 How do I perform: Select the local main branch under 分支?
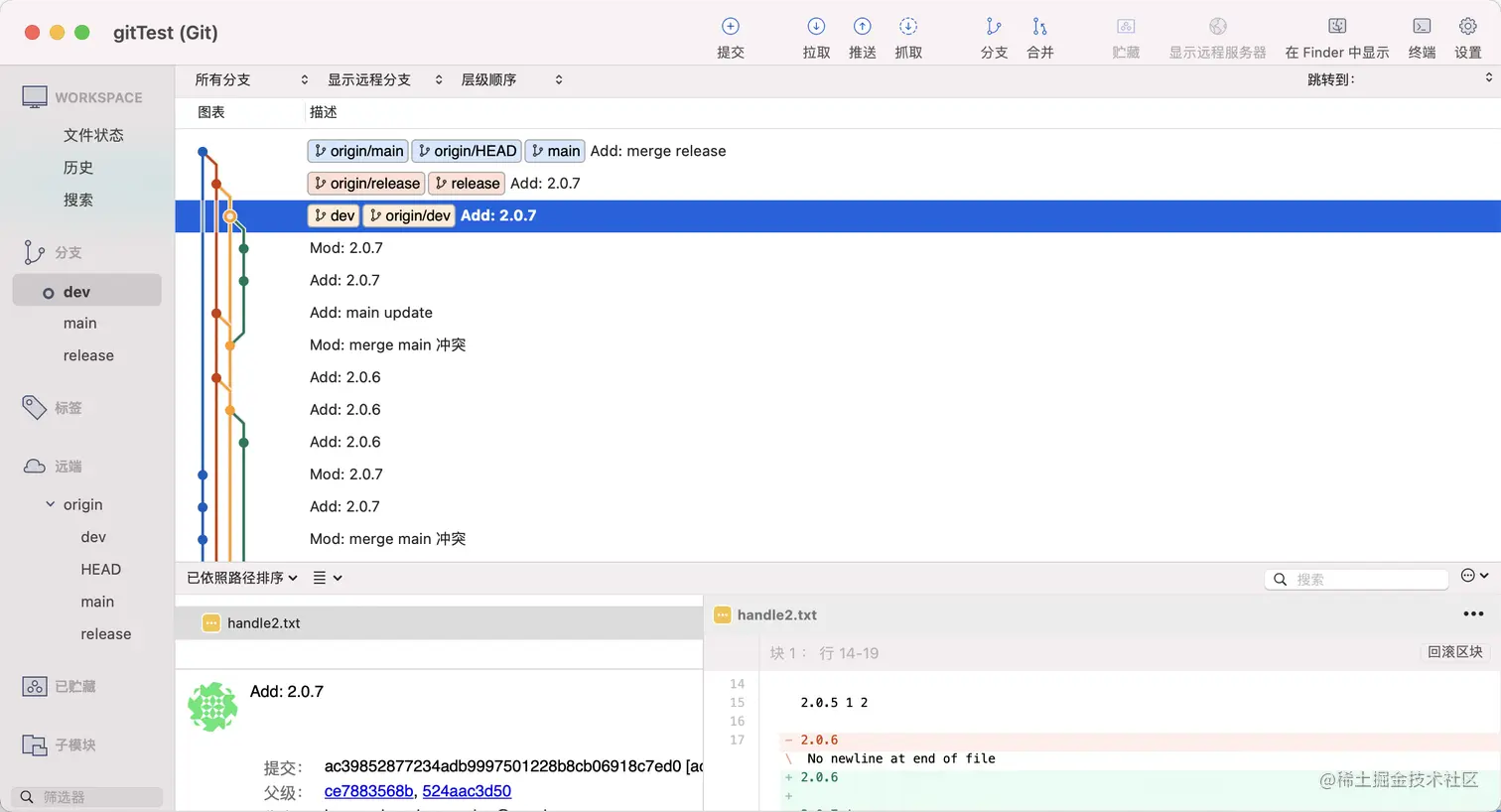click(x=80, y=324)
